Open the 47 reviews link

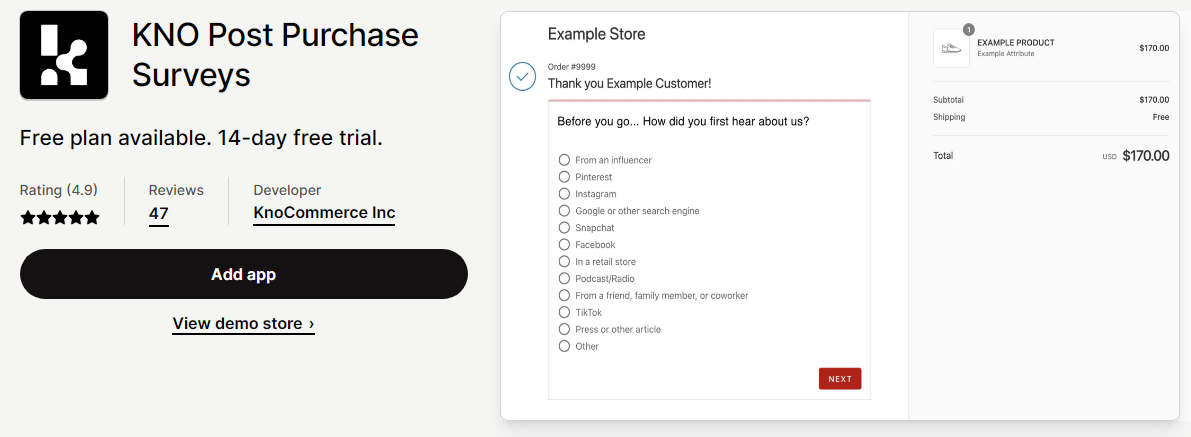pos(158,213)
